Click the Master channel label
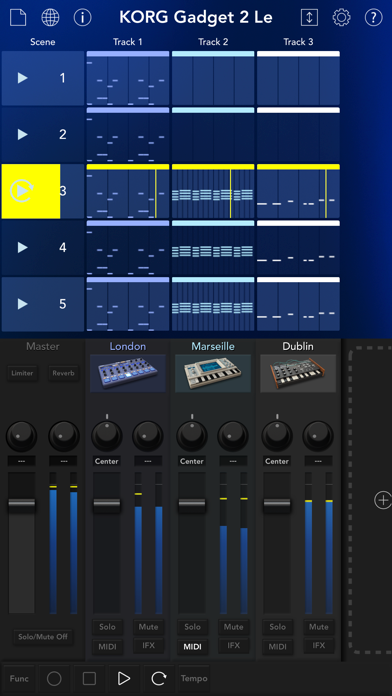The image size is (392, 696). [43, 346]
